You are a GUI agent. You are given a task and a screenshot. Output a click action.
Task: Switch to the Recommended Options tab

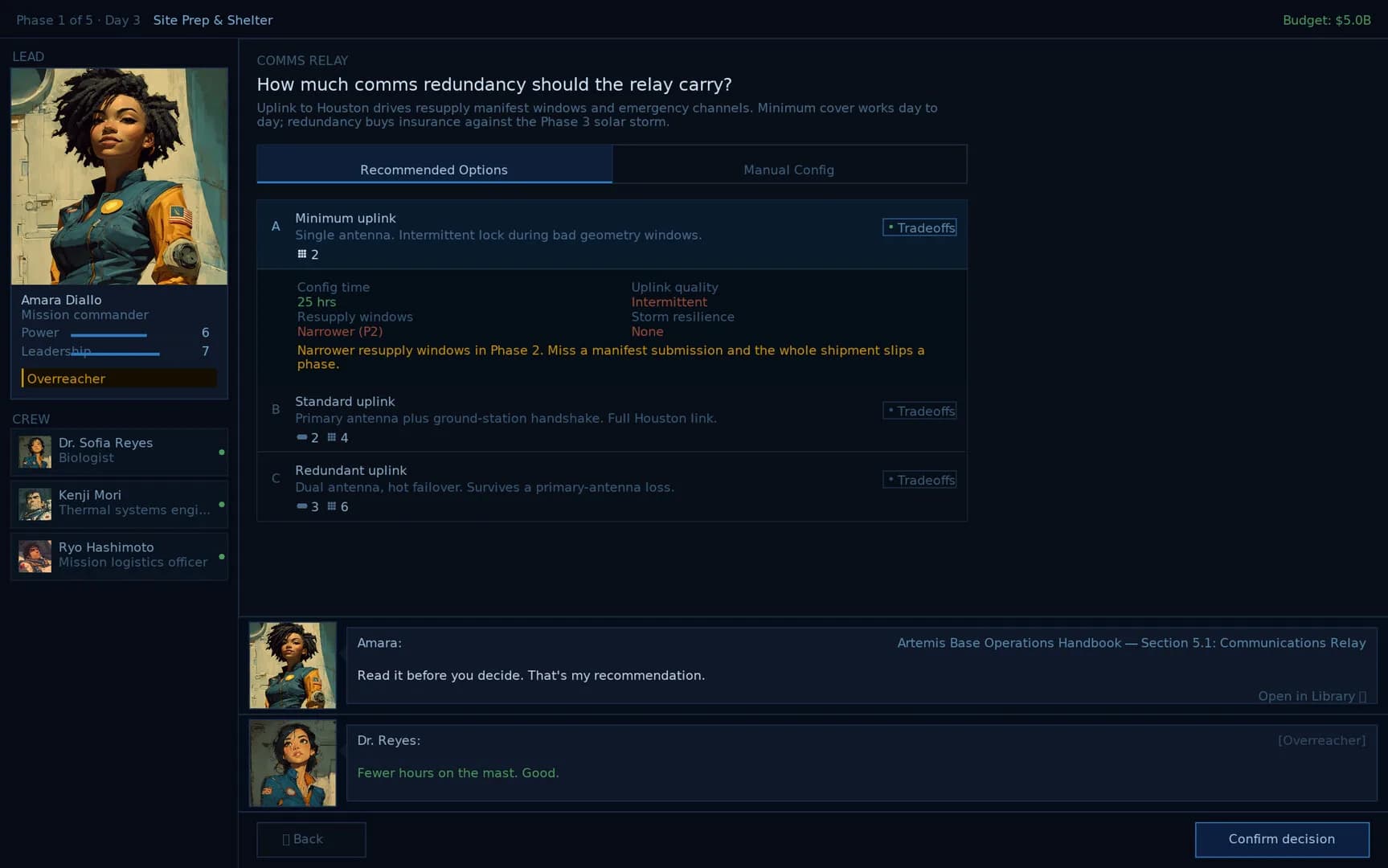[434, 165]
